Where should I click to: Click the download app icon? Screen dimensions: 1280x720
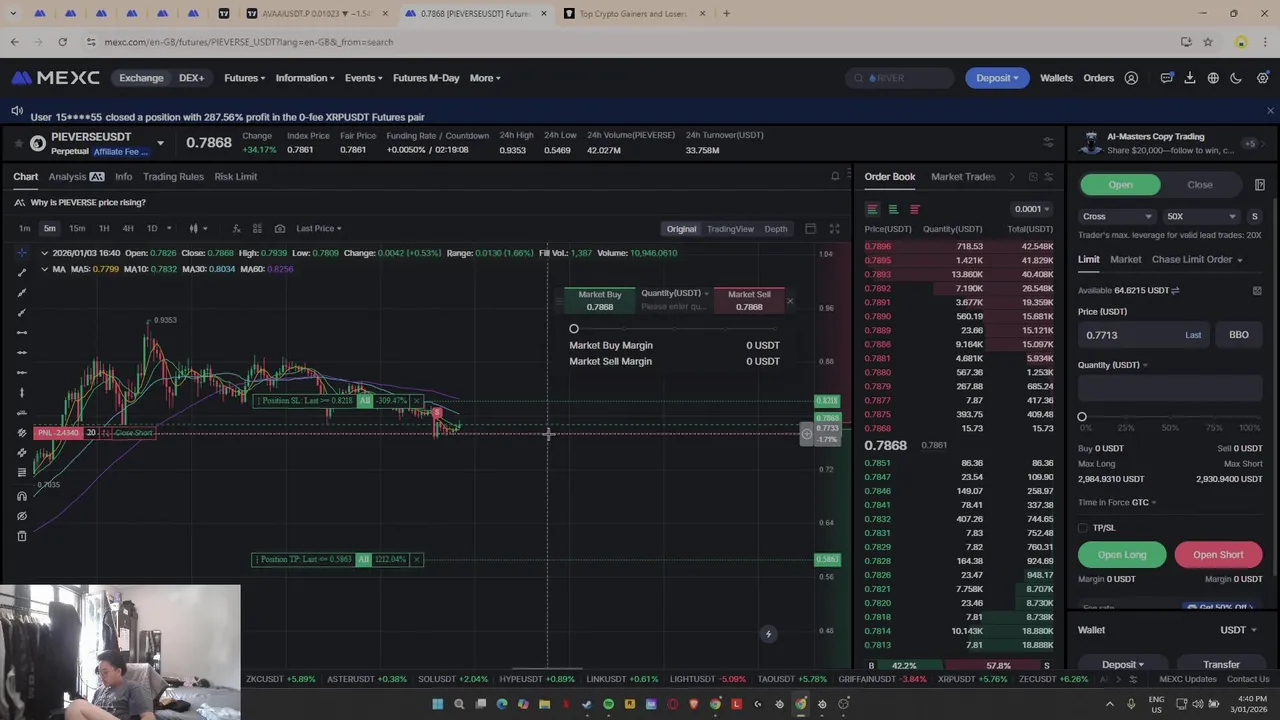(1190, 78)
